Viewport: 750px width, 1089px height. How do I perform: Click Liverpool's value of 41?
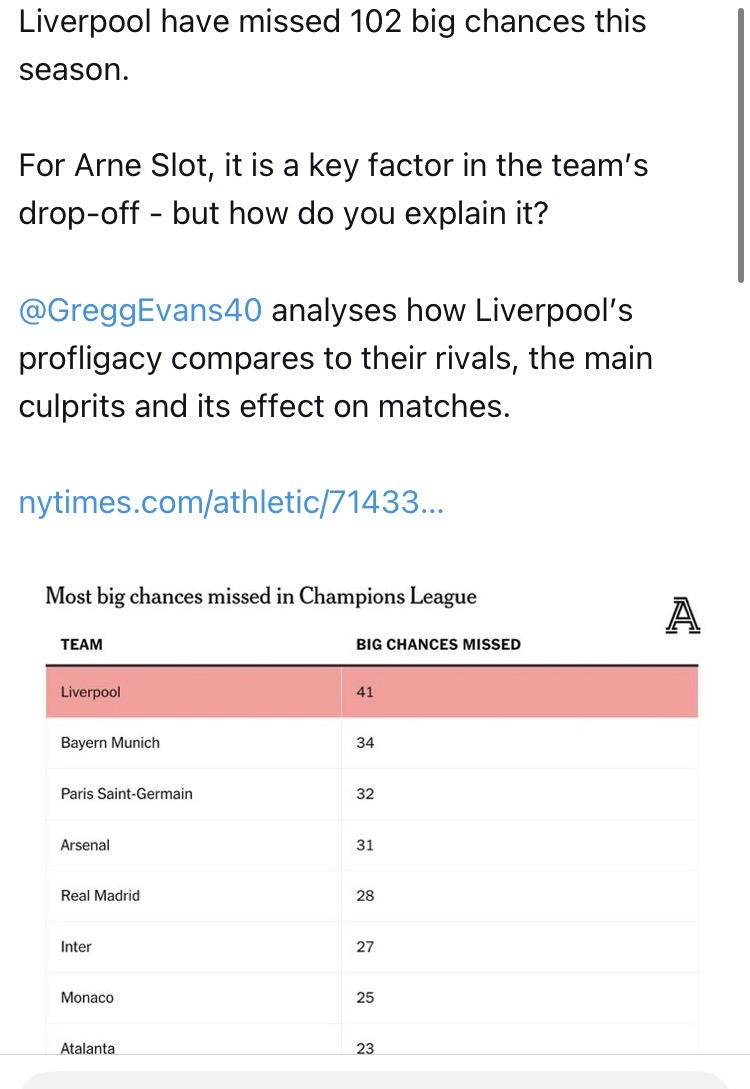365,692
